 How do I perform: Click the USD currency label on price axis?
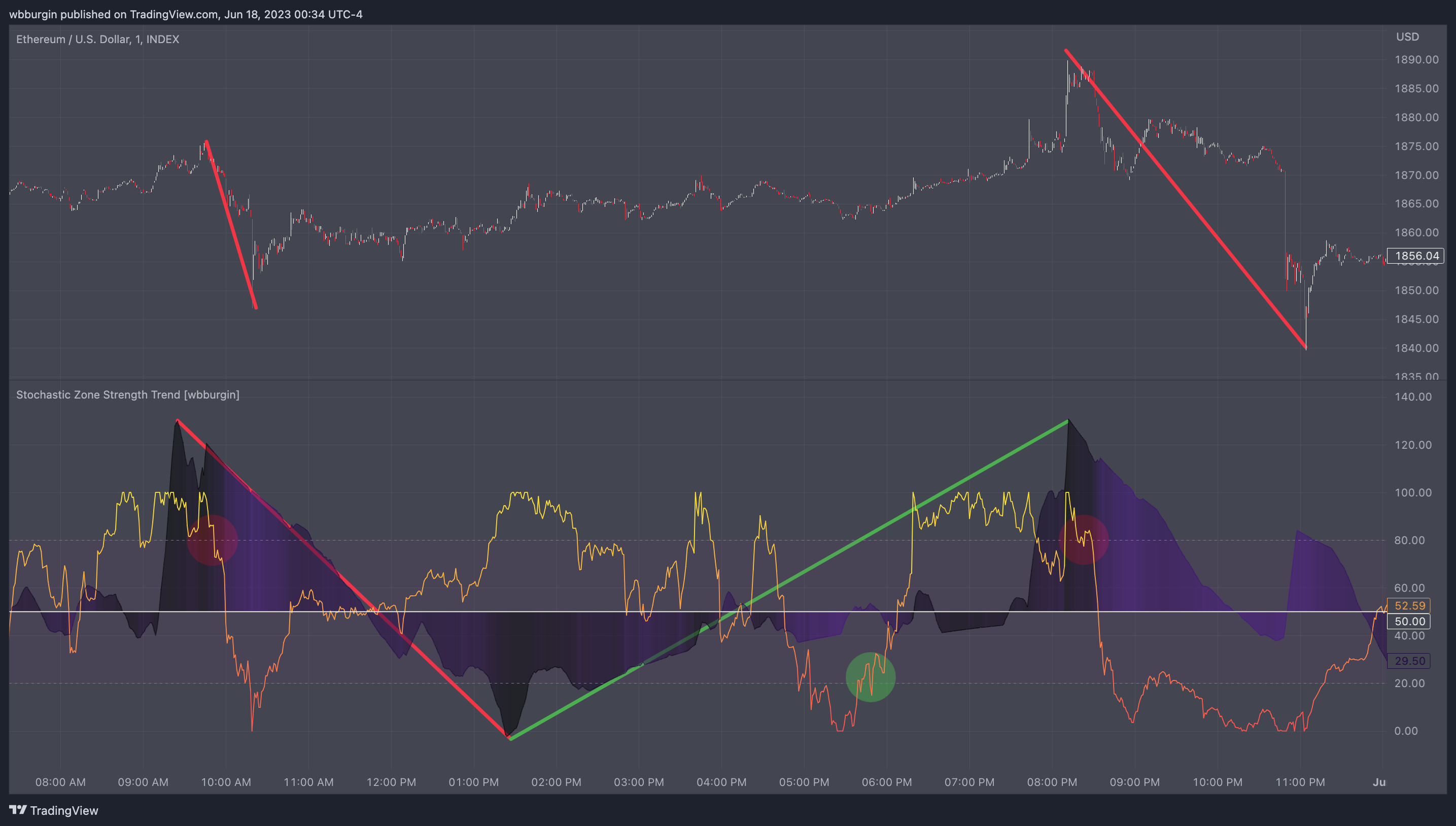point(1407,37)
